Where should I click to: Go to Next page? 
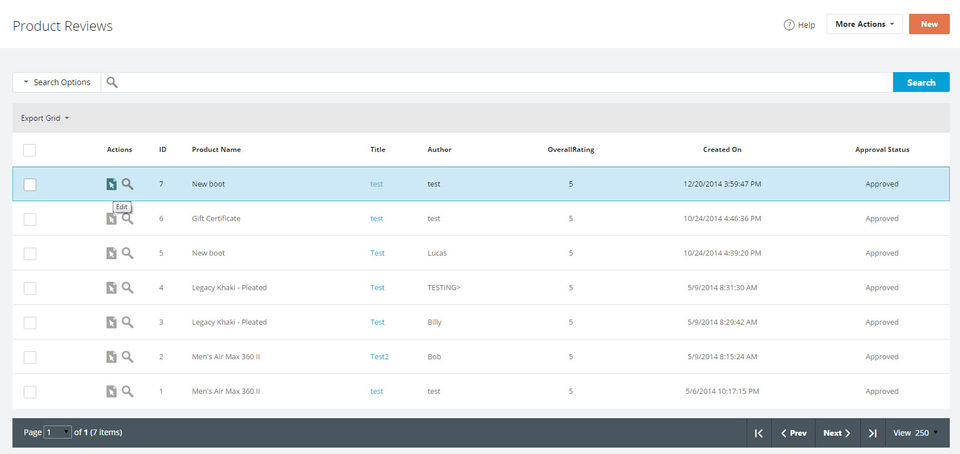837,433
